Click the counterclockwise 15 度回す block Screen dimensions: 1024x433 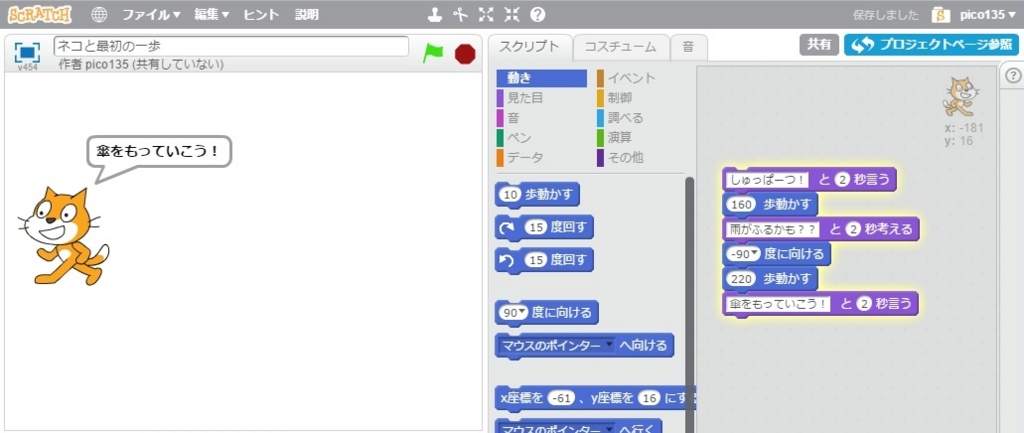point(544,261)
